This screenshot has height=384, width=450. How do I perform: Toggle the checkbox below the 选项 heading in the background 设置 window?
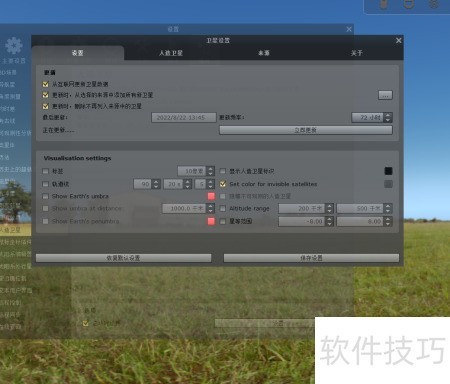pyautogui.click(x=86, y=323)
